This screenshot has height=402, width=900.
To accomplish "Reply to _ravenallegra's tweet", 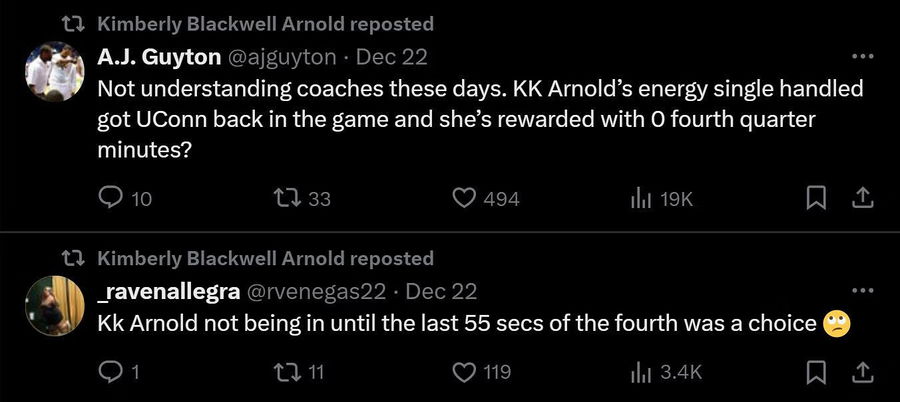I will [x=110, y=372].
